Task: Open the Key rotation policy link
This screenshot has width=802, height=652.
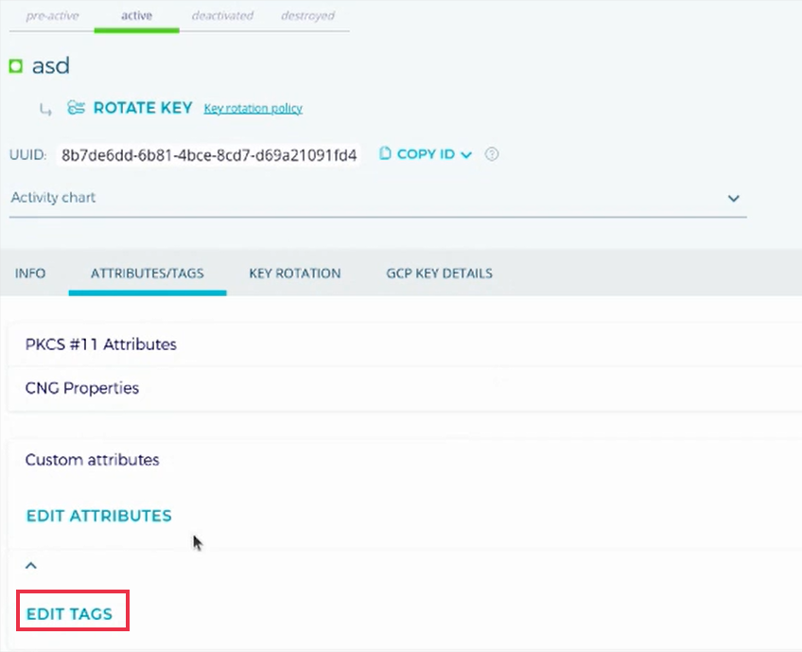Action: (252, 108)
